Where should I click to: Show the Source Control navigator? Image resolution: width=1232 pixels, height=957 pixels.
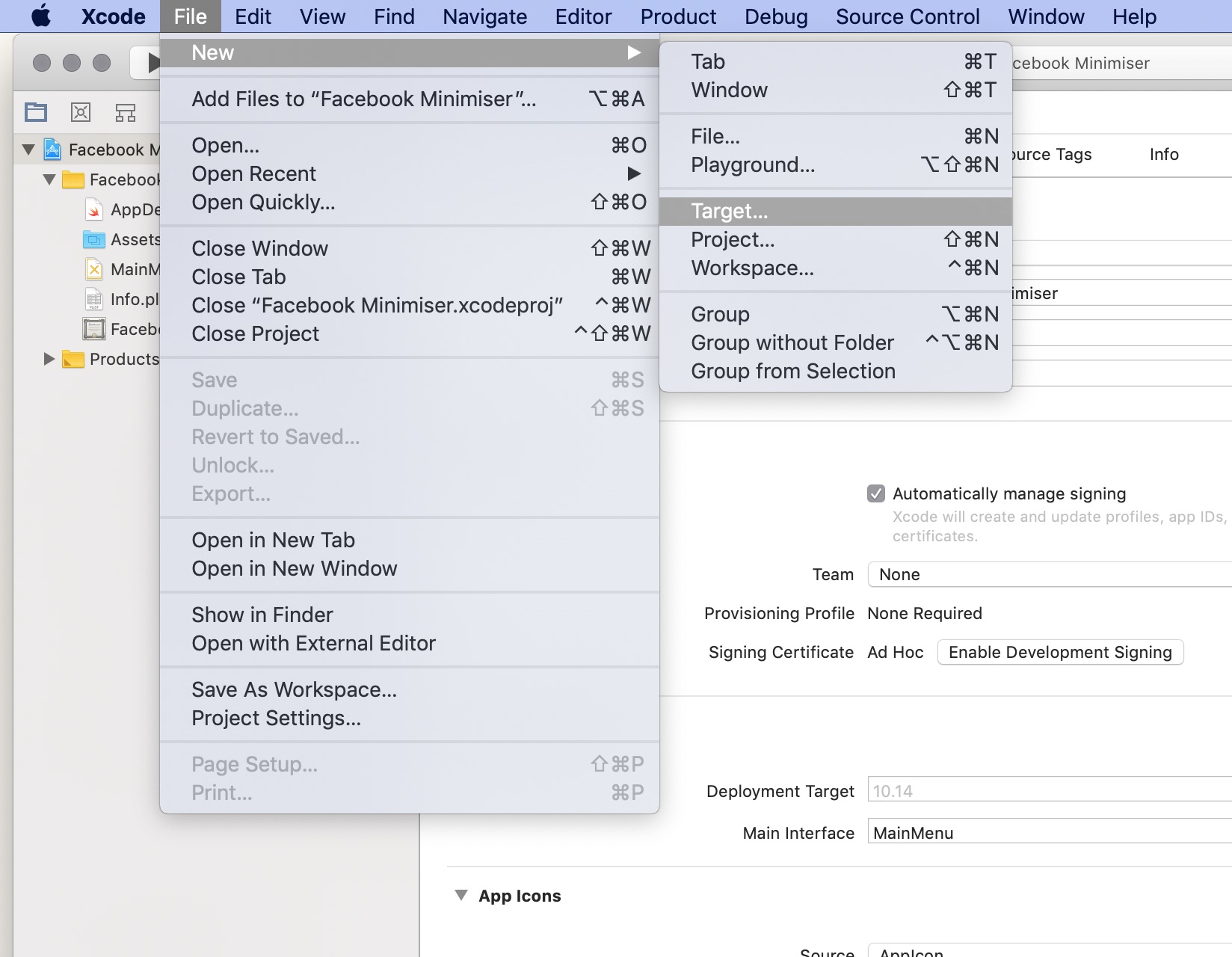[81, 112]
